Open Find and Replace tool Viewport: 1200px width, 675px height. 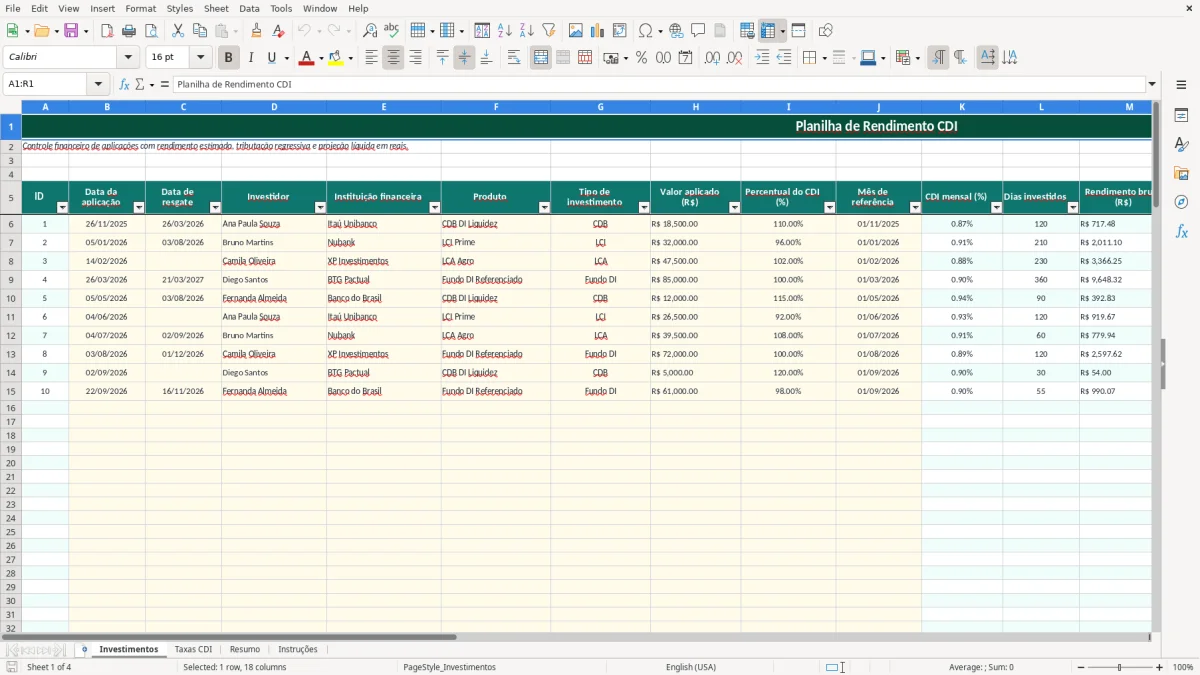click(x=370, y=31)
